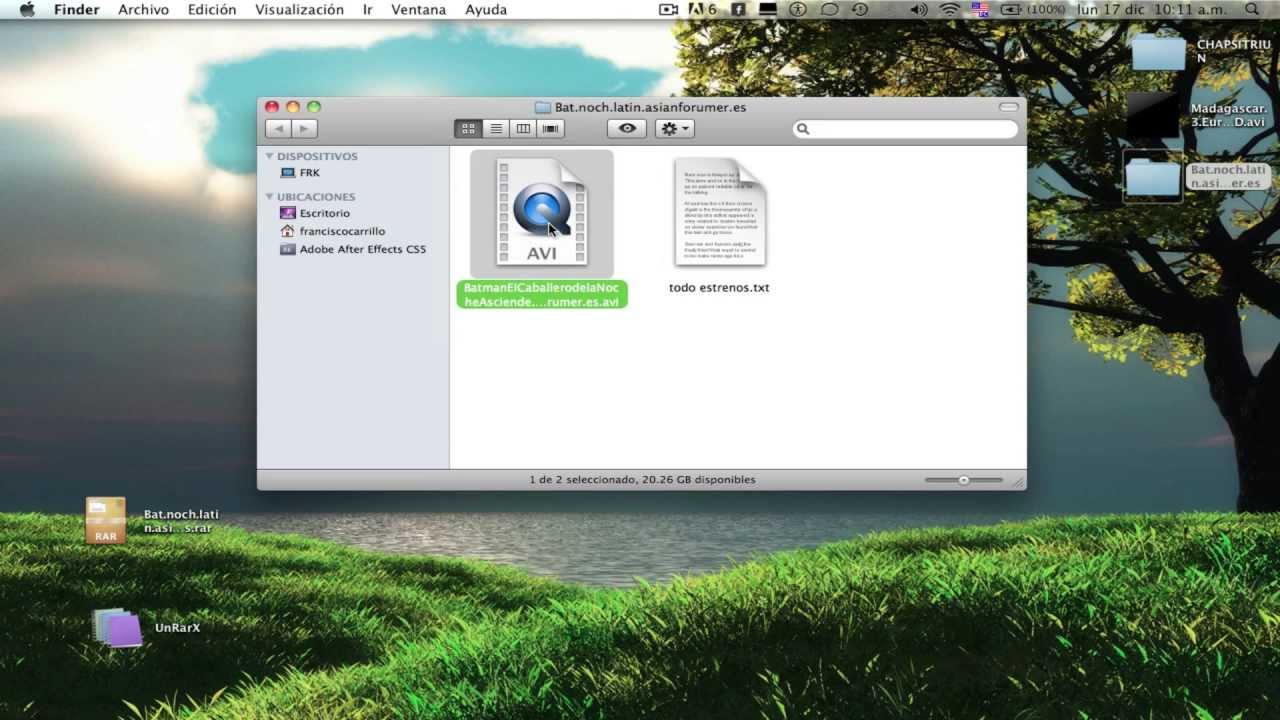Open the Ir menu
The image size is (1280, 720).
click(x=368, y=10)
